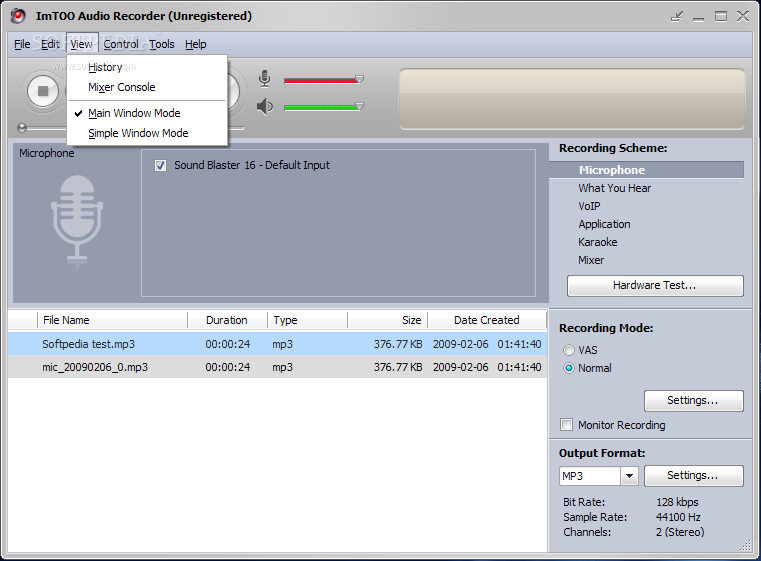
Task: Select the Mixer recording scheme
Action: 591,260
